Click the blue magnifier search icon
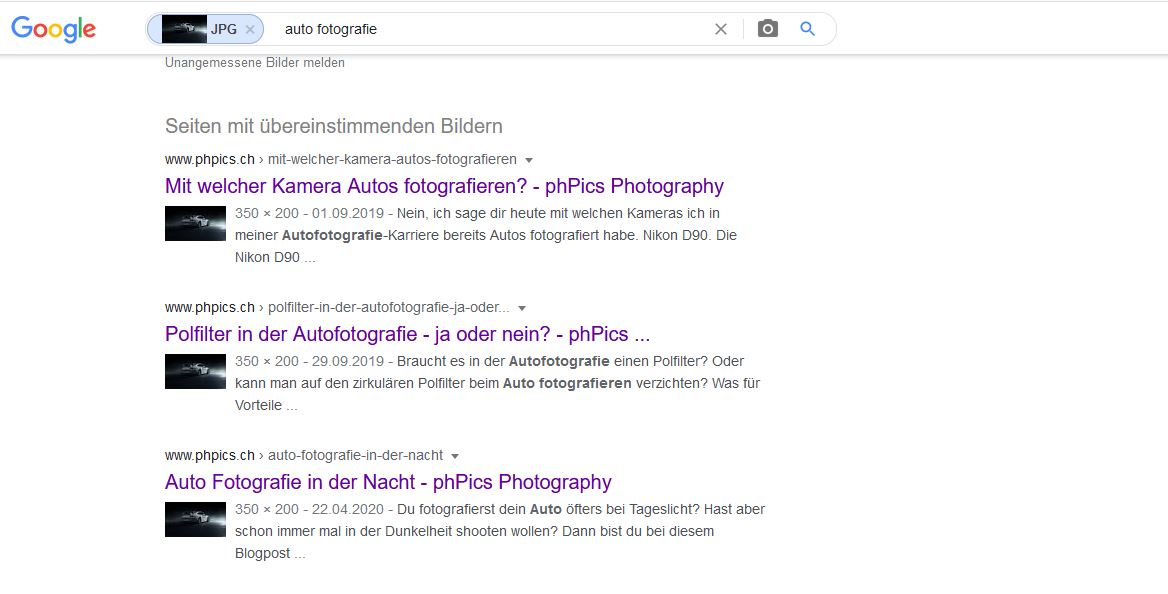The image size is (1168, 594). [x=807, y=29]
